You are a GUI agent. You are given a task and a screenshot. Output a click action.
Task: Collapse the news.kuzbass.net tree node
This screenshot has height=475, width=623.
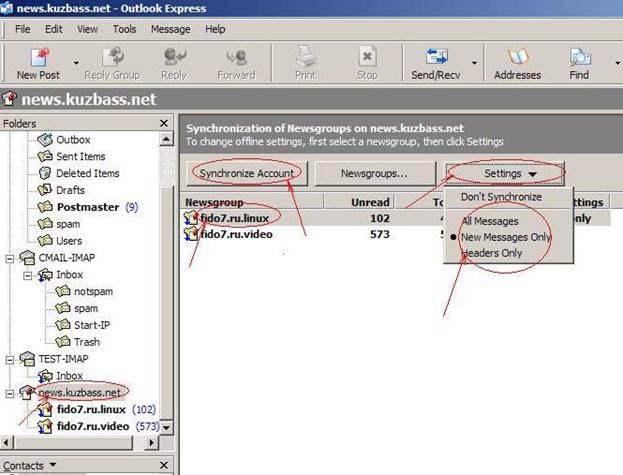(x=10, y=394)
